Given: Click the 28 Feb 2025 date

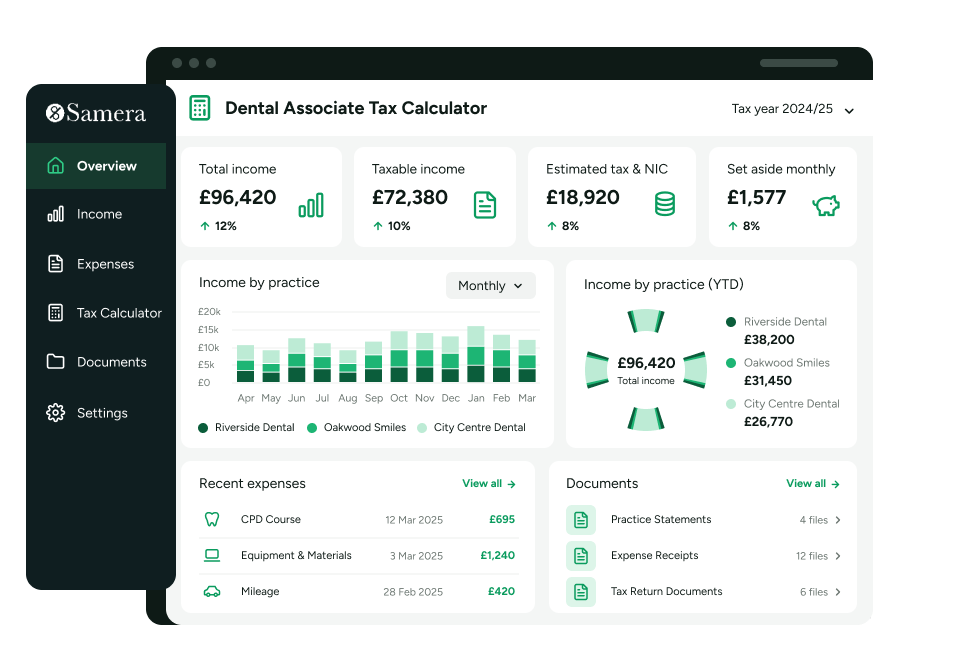Looking at the screenshot, I should [413, 592].
